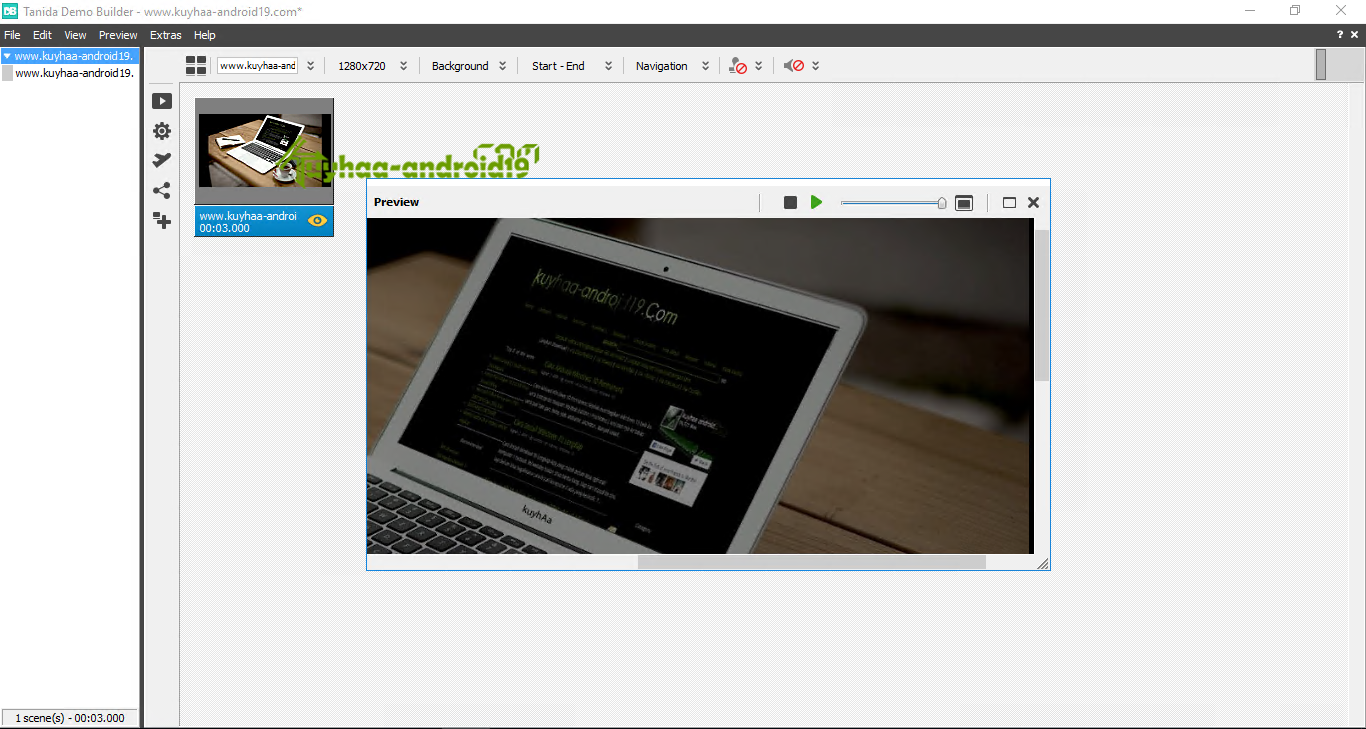
Task: Click the Preview panel resize grip
Action: pyautogui.click(x=1043, y=564)
